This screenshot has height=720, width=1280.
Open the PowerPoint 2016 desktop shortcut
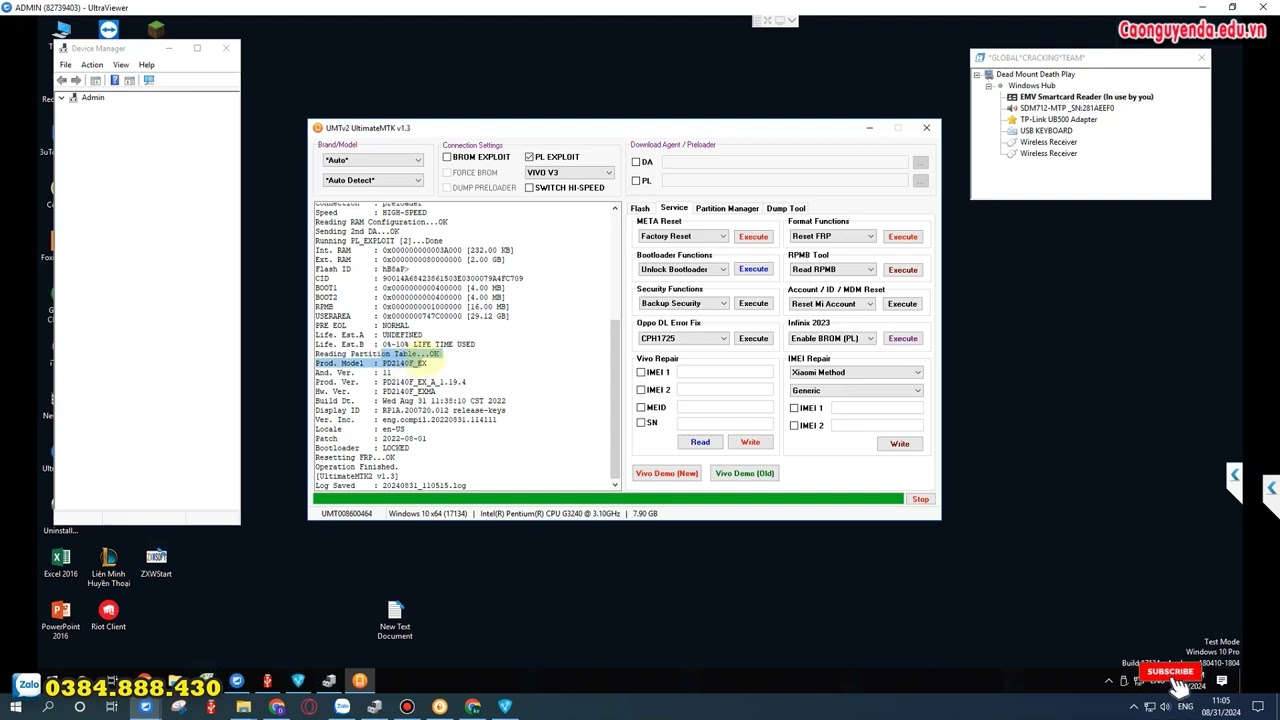coord(61,620)
